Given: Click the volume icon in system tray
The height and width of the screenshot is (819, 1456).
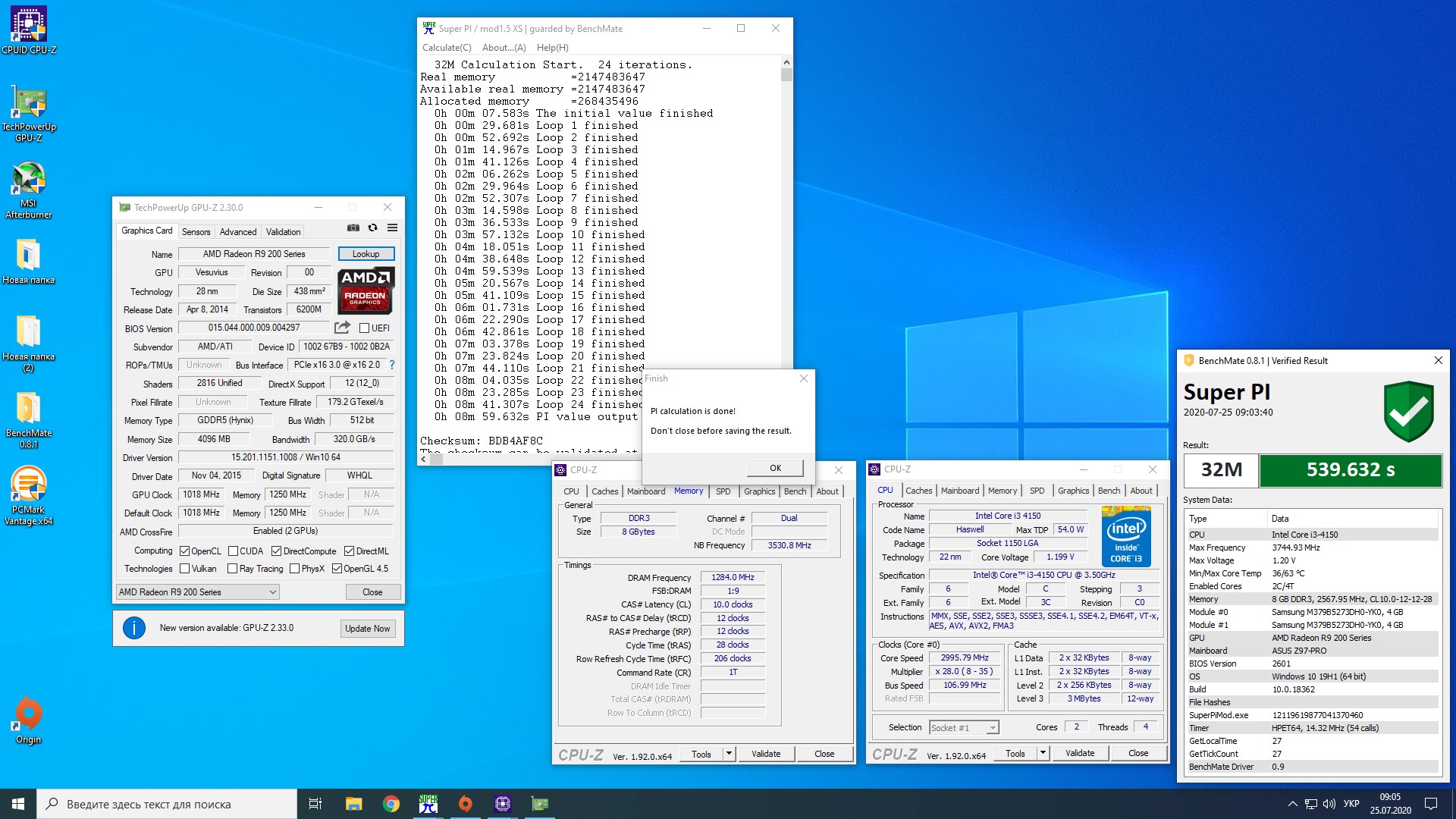Looking at the screenshot, I should coord(1329,804).
